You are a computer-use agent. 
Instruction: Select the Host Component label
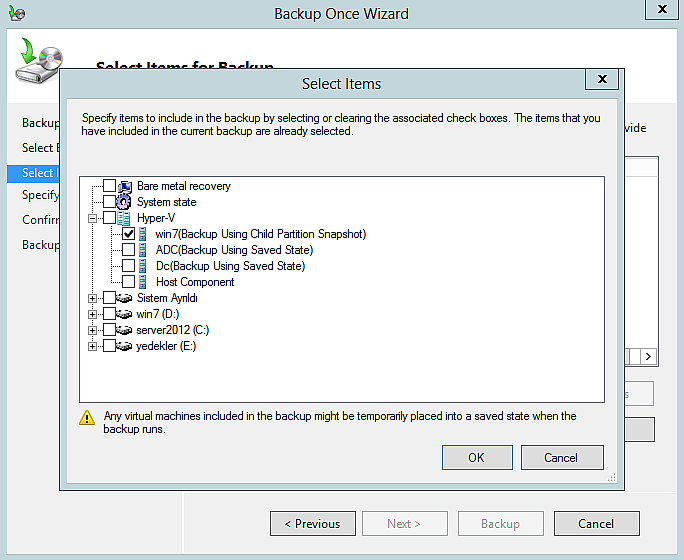[x=195, y=282]
